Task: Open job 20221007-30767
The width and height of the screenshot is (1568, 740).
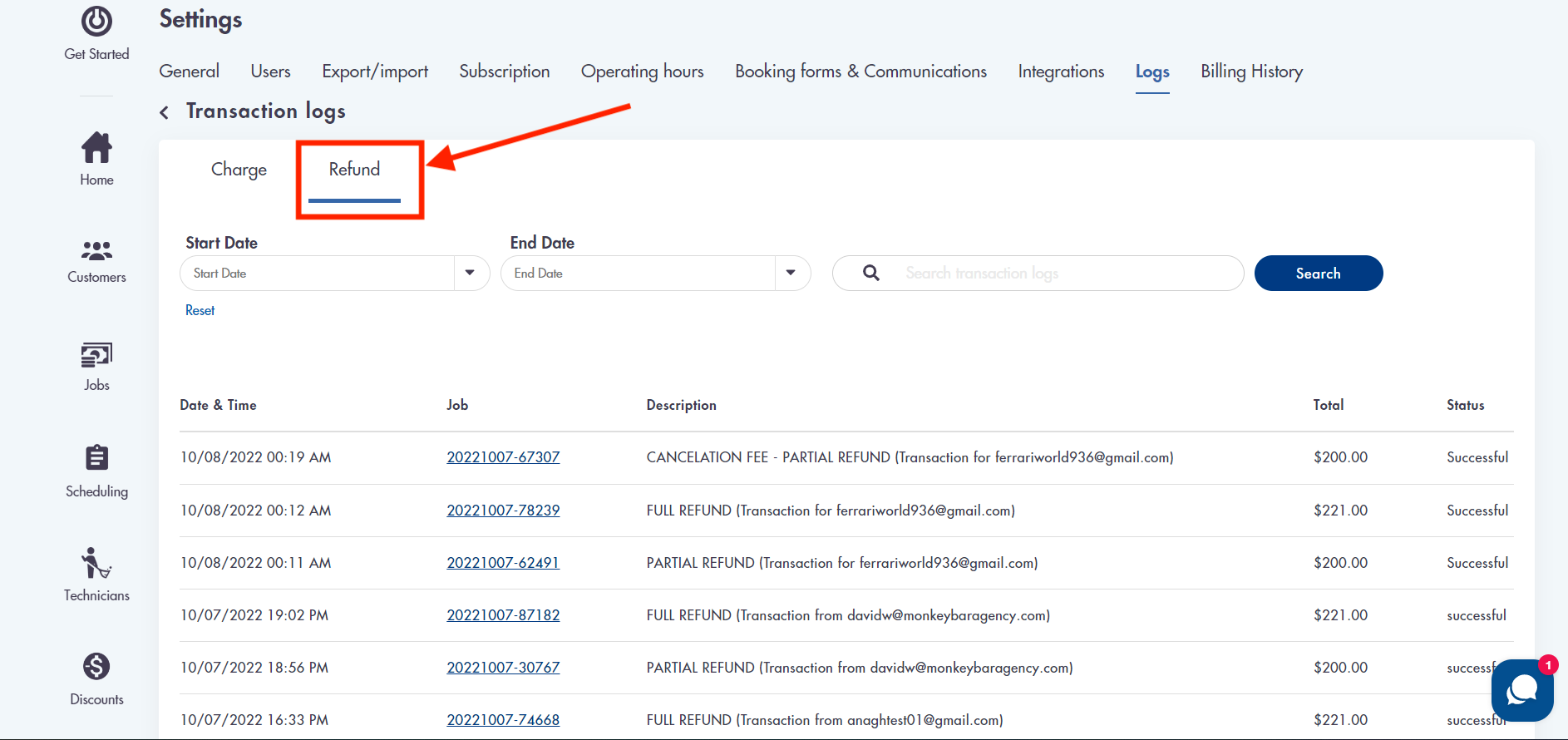Action: point(503,668)
